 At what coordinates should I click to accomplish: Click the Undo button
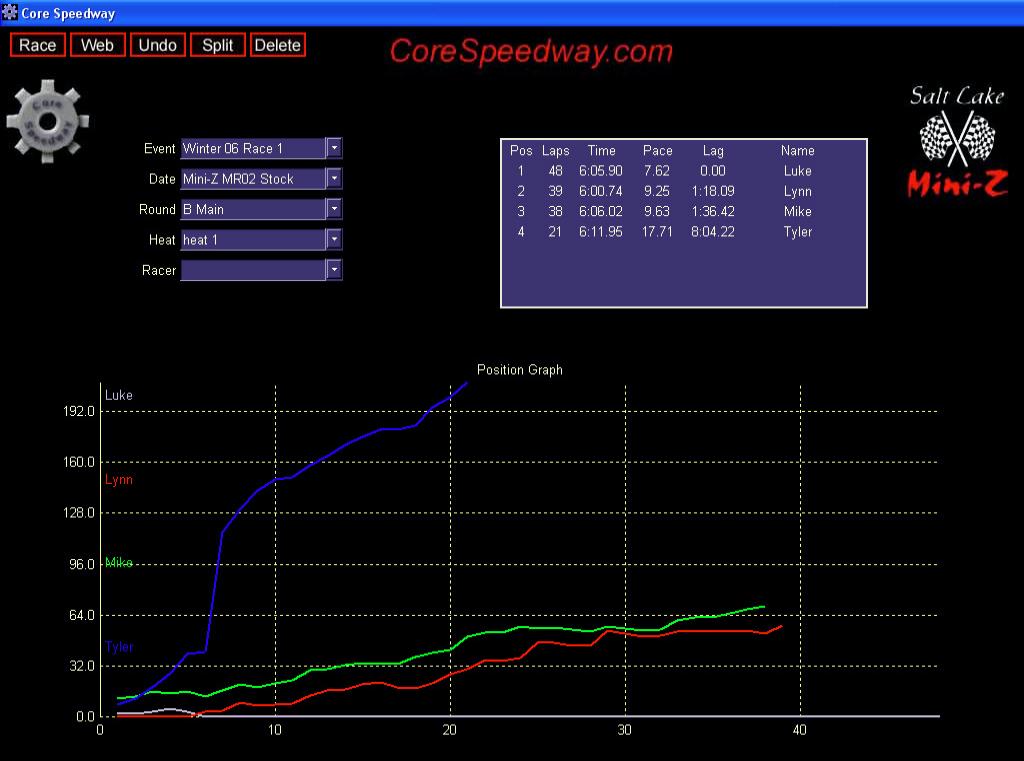(x=157, y=45)
